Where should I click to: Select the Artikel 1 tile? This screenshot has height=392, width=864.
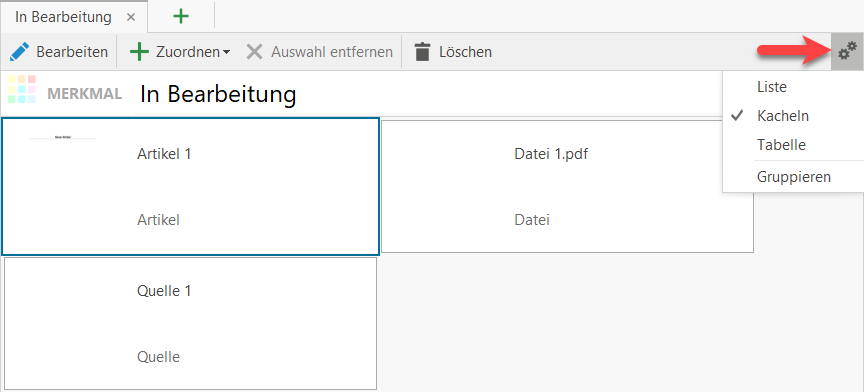tap(190, 187)
